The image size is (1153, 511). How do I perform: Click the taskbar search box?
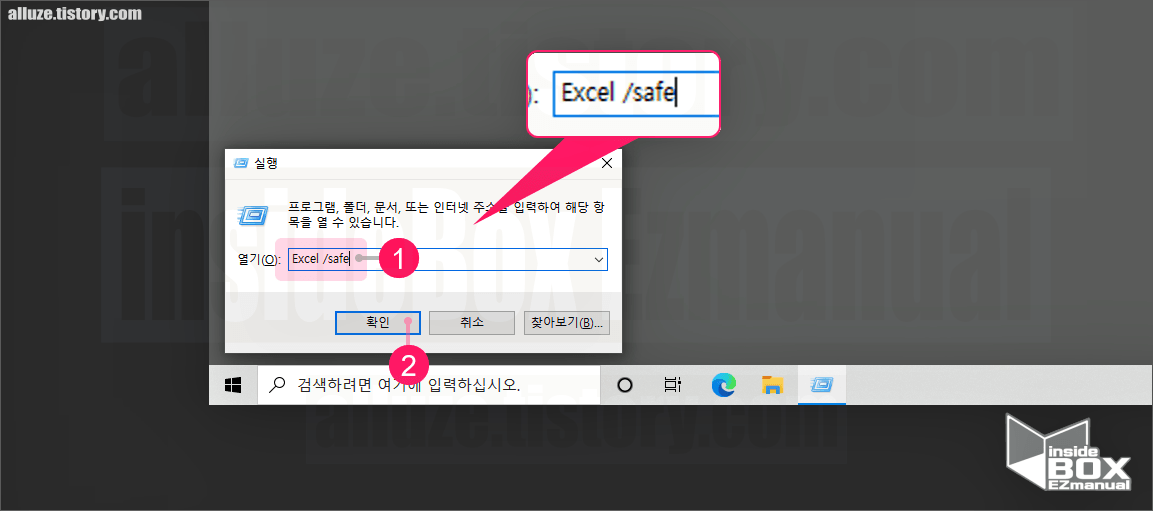pyautogui.click(x=429, y=385)
